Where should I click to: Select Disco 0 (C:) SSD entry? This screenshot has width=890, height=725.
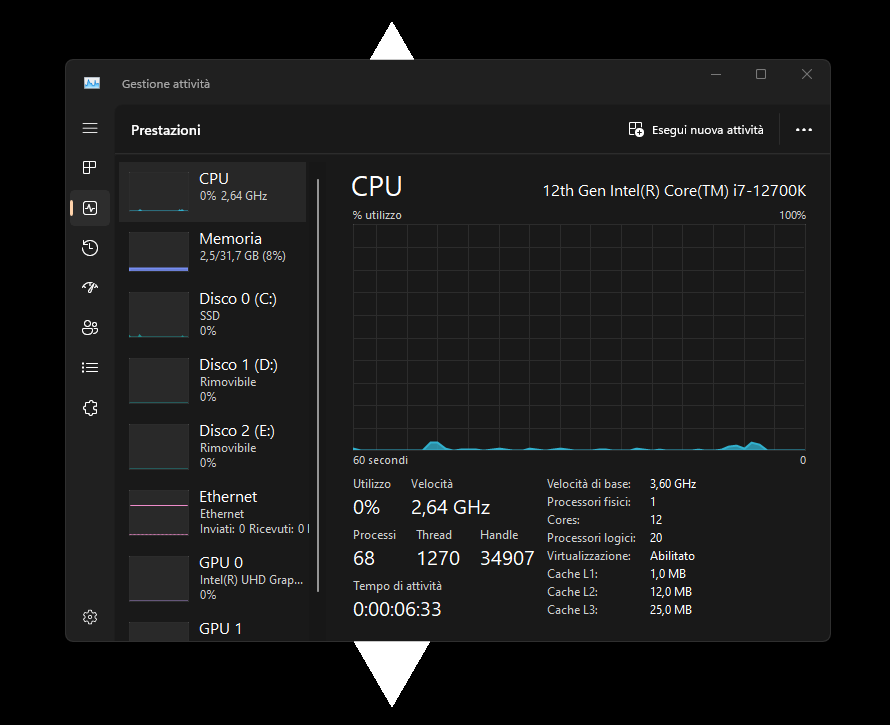coord(213,314)
